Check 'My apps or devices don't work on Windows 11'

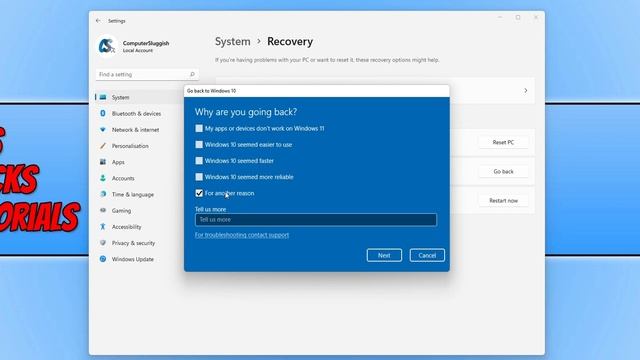[199, 128]
